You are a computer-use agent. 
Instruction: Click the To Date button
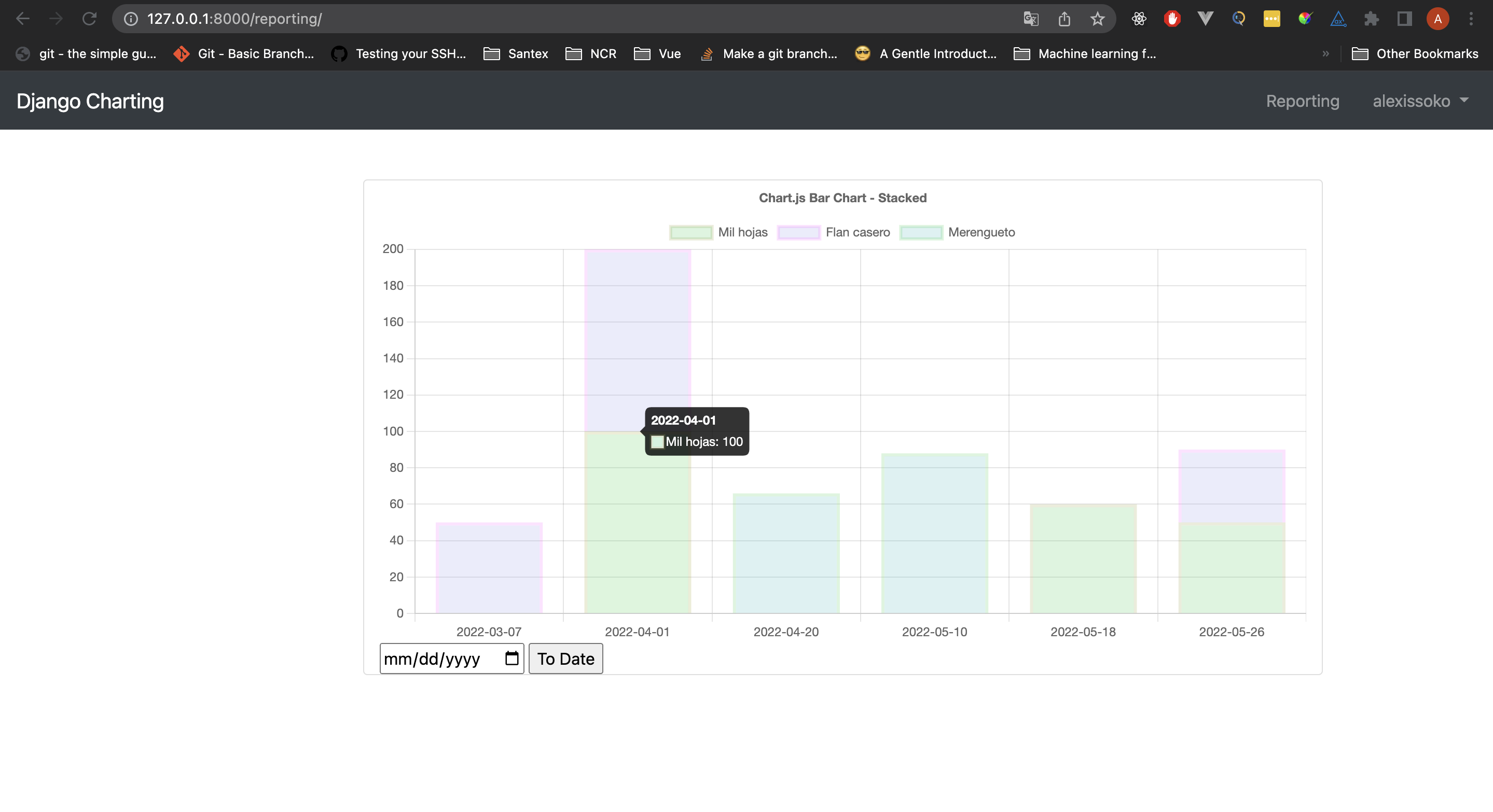tap(565, 658)
